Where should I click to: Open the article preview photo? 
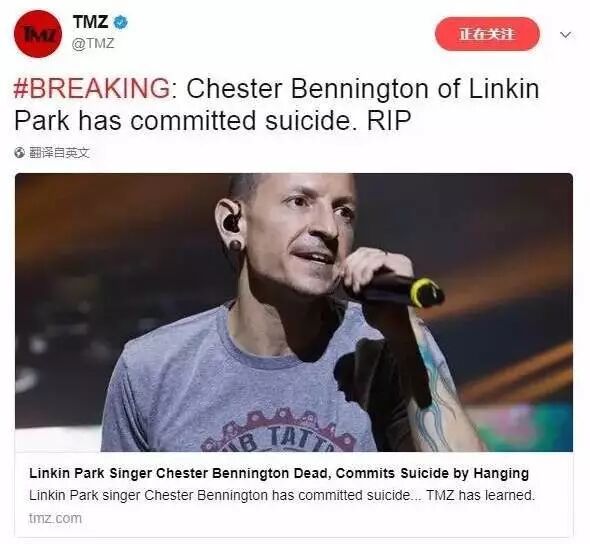[x=294, y=312]
